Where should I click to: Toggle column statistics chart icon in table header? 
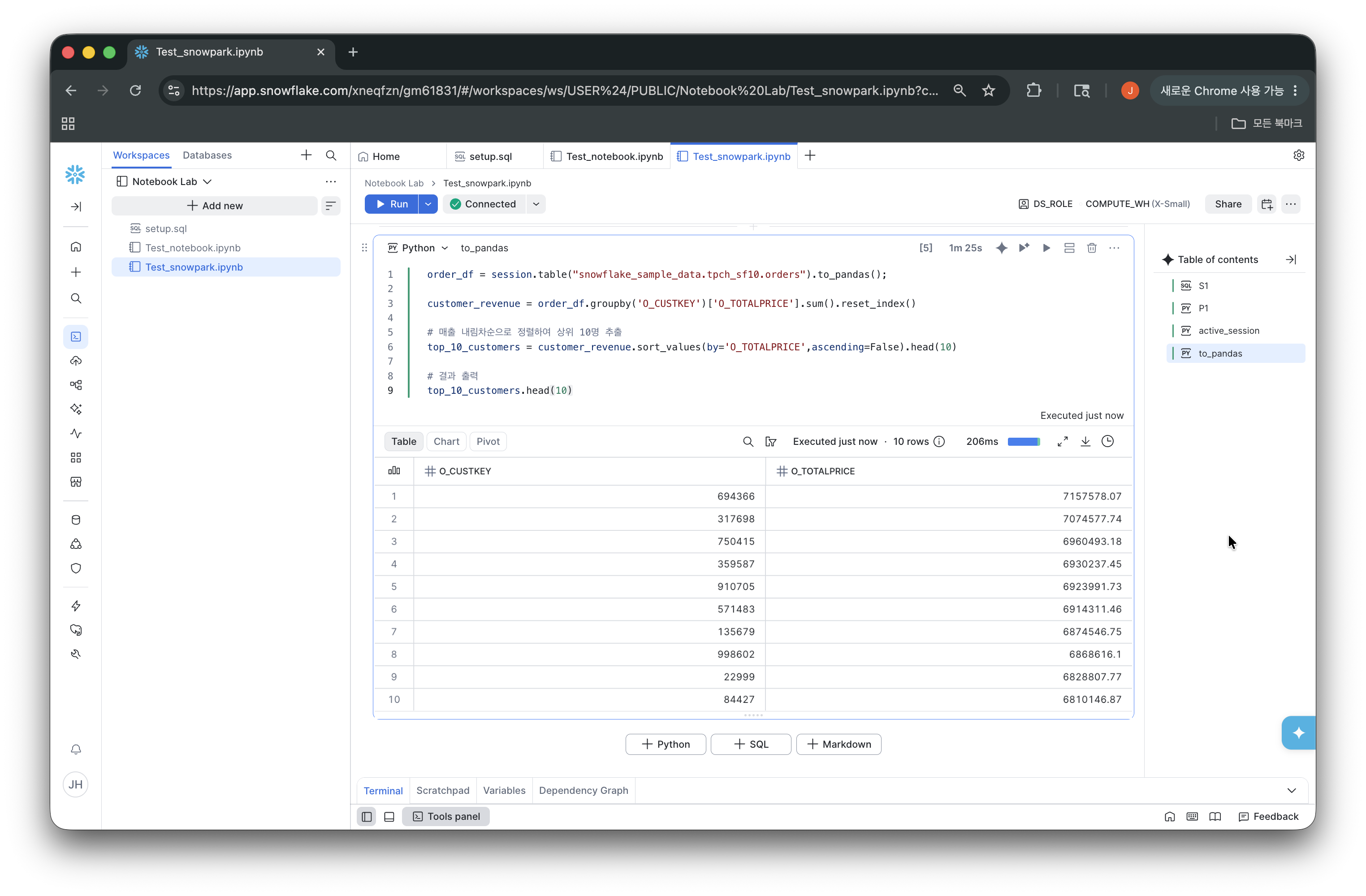394,471
